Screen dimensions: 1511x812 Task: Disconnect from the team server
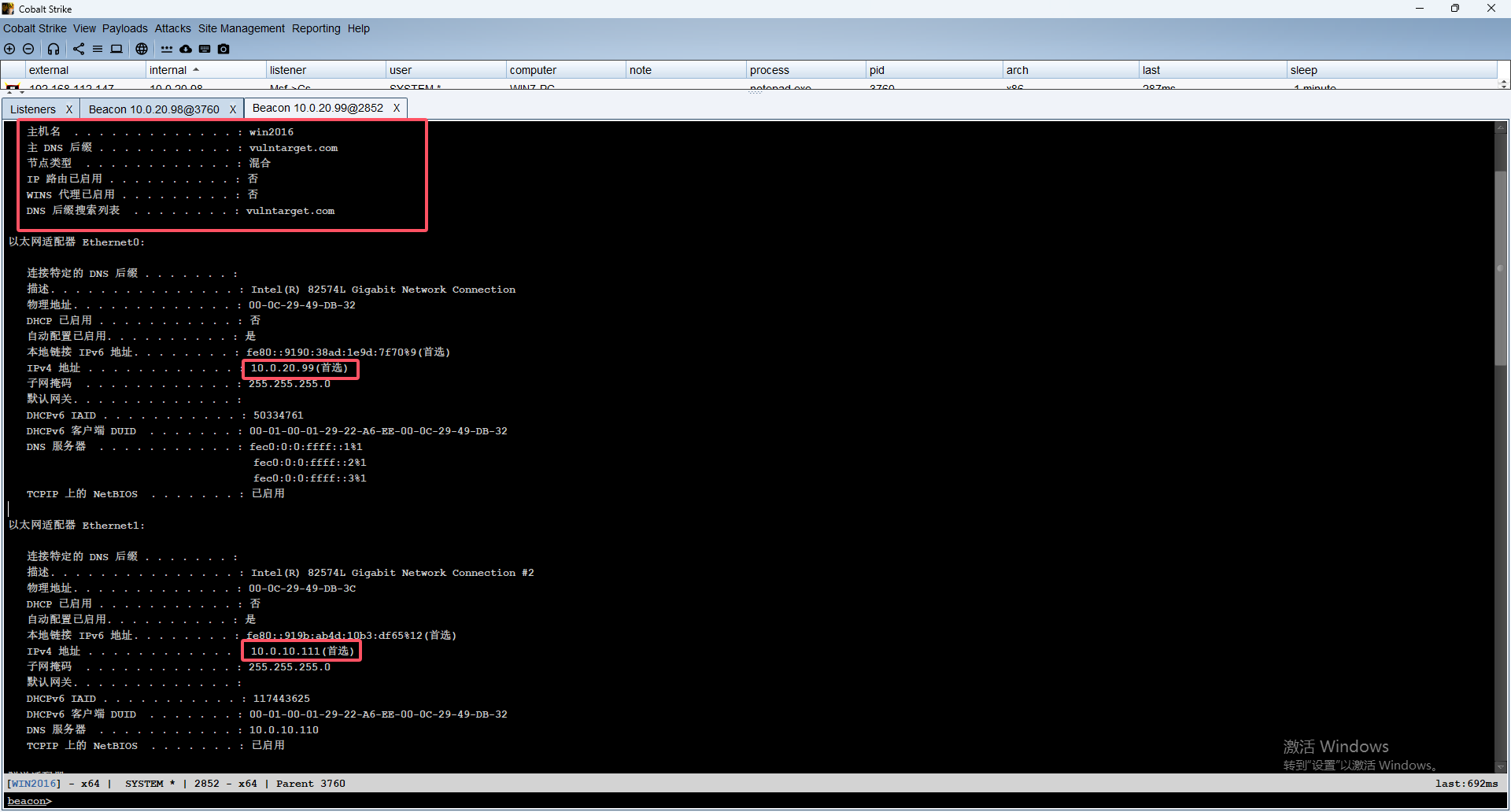28,49
